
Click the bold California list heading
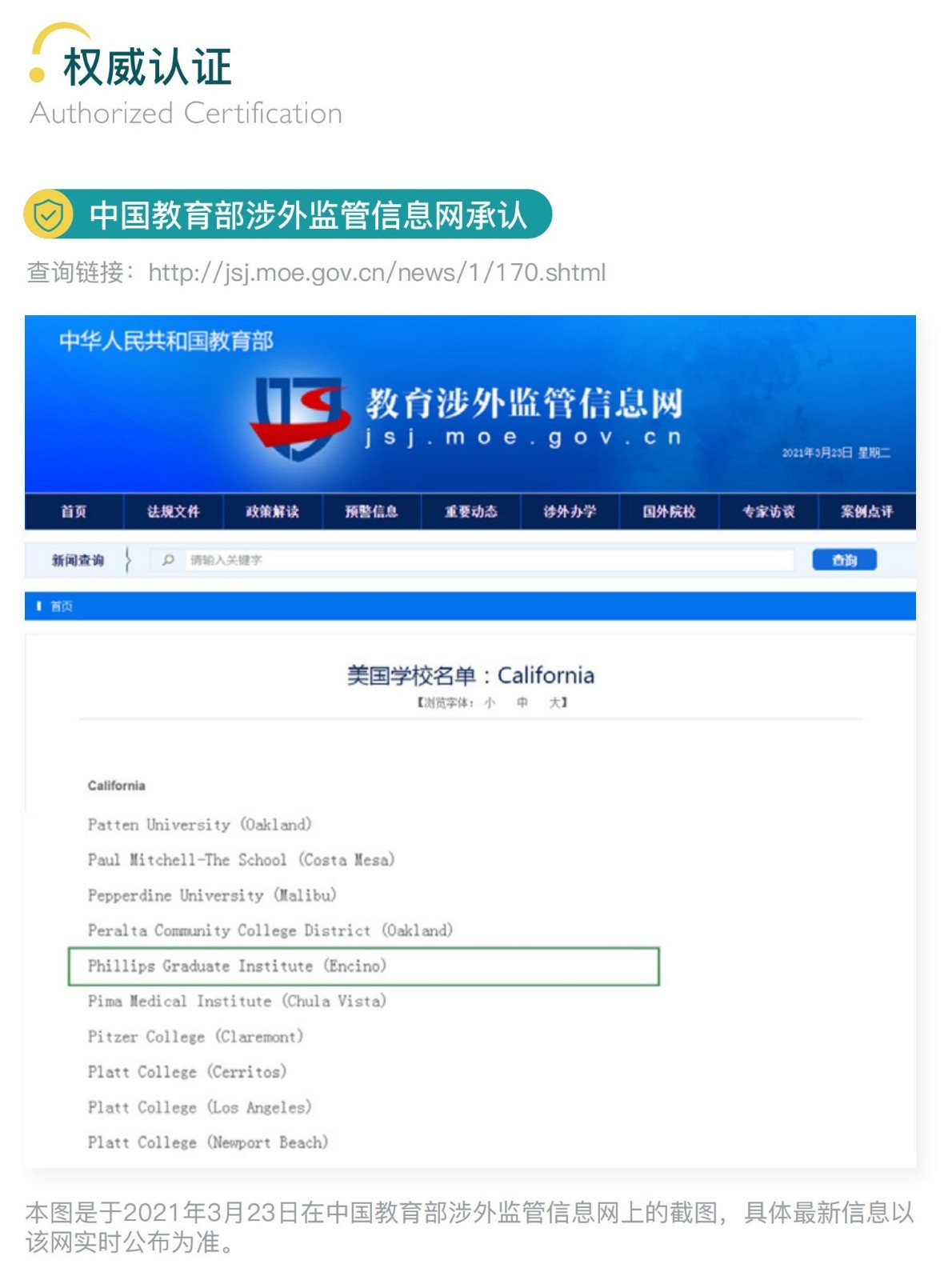point(117,786)
